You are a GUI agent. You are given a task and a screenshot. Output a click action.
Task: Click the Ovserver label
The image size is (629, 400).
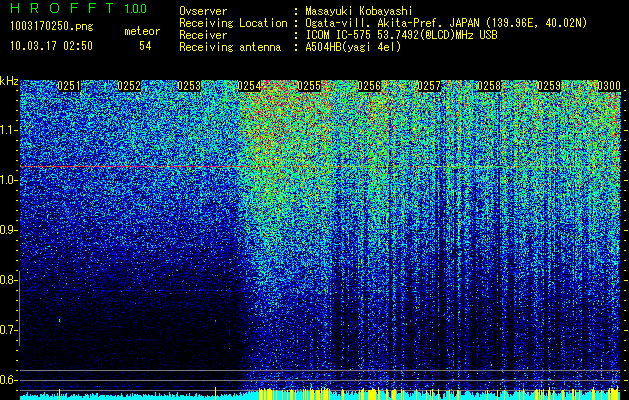click(203, 12)
